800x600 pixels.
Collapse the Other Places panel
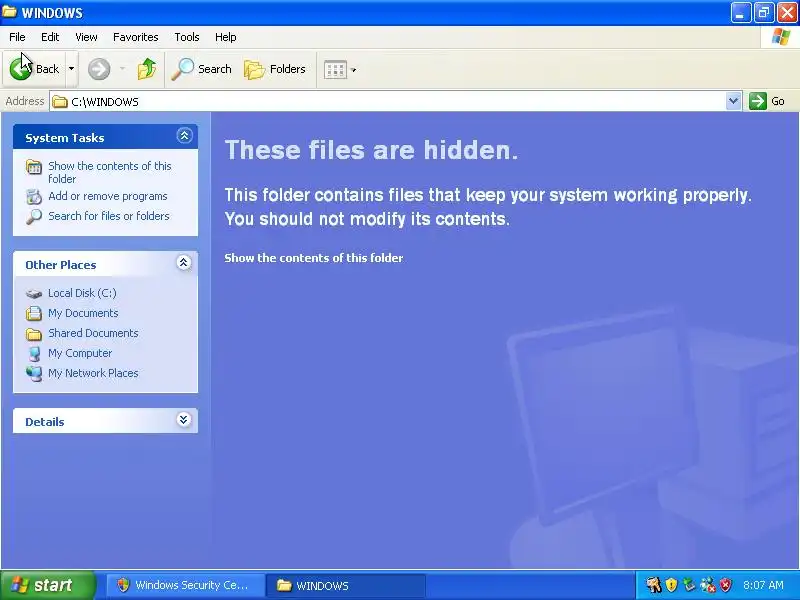pyautogui.click(x=184, y=263)
